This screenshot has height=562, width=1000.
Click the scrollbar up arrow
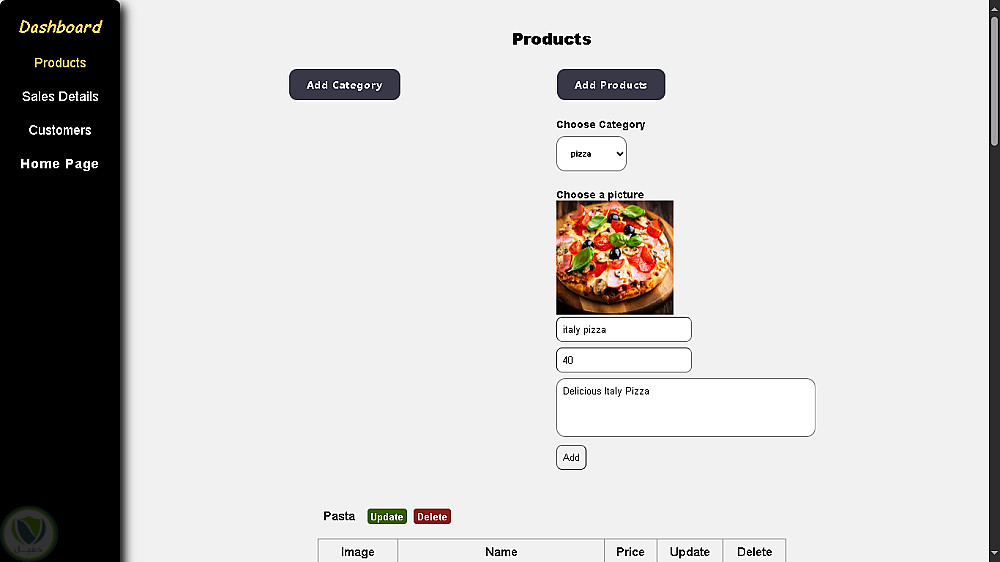pos(994,6)
